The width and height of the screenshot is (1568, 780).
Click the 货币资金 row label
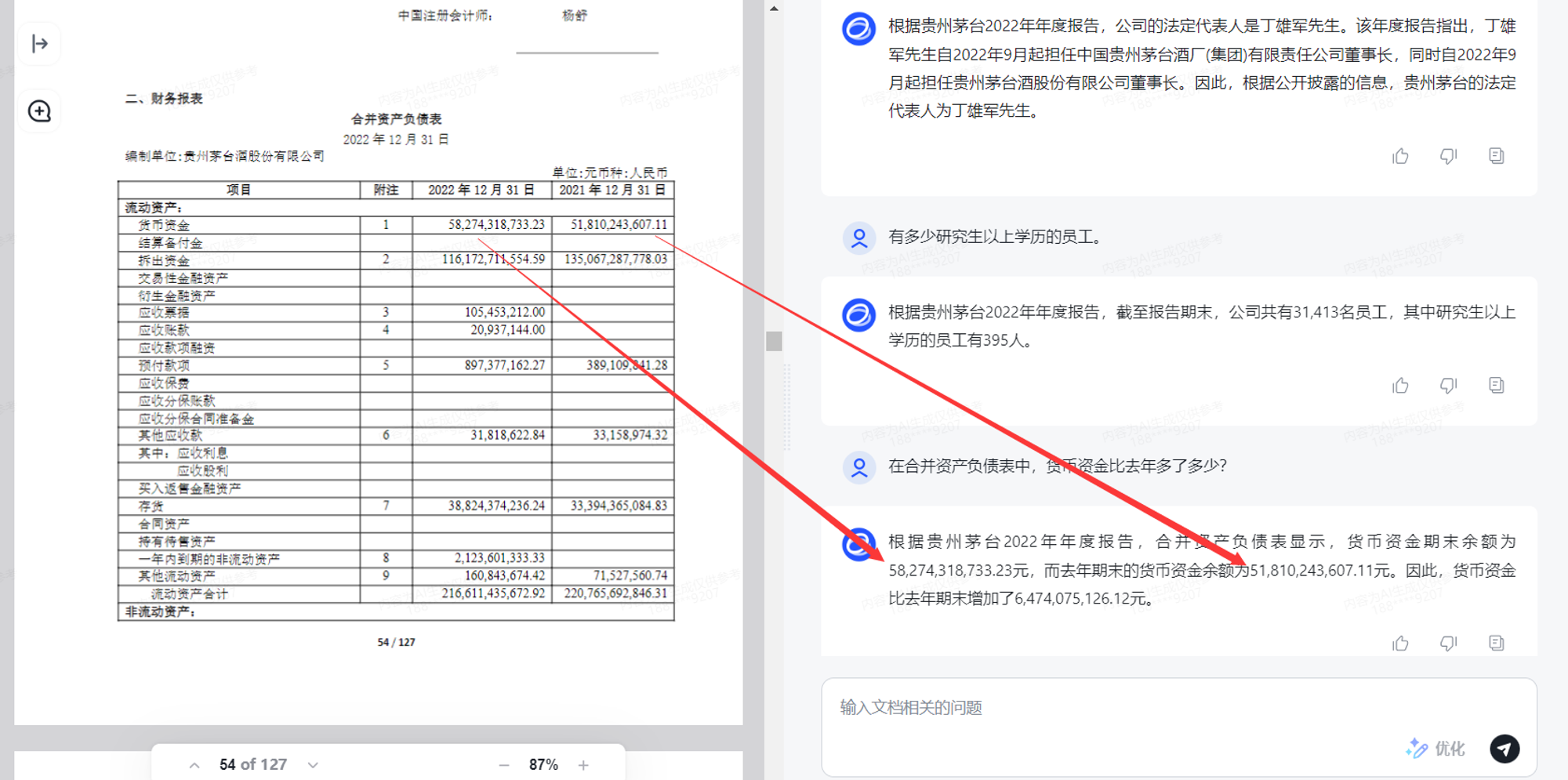pyautogui.click(x=164, y=226)
